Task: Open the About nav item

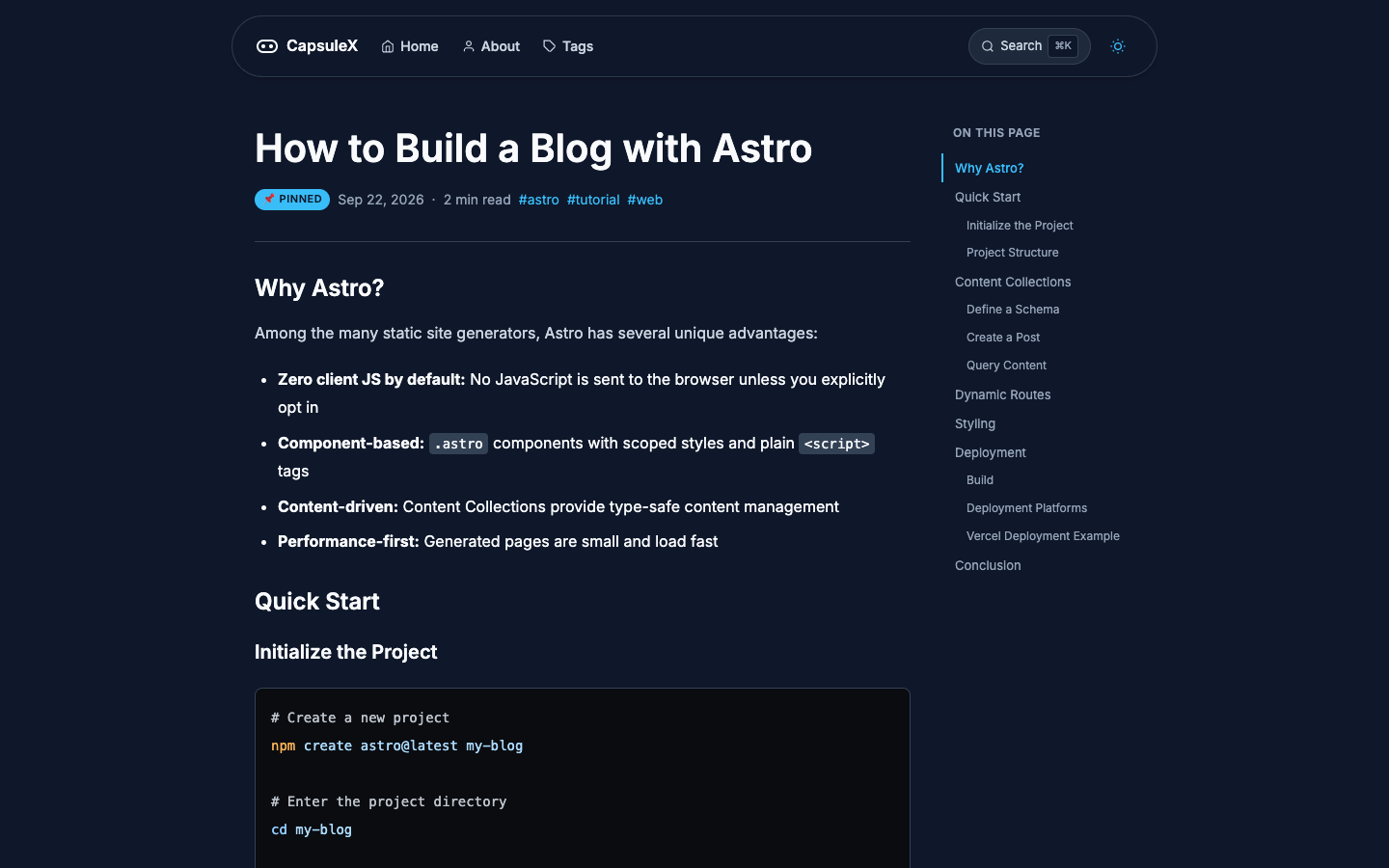Action: [491, 46]
